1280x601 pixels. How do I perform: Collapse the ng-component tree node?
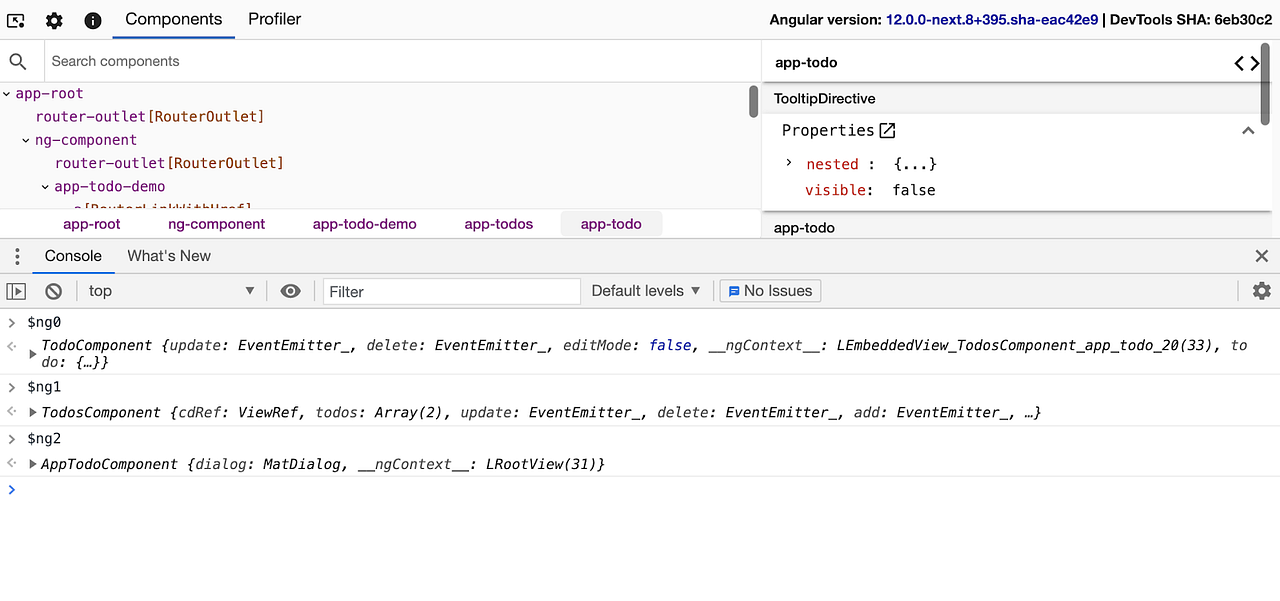pyautogui.click(x=24, y=140)
